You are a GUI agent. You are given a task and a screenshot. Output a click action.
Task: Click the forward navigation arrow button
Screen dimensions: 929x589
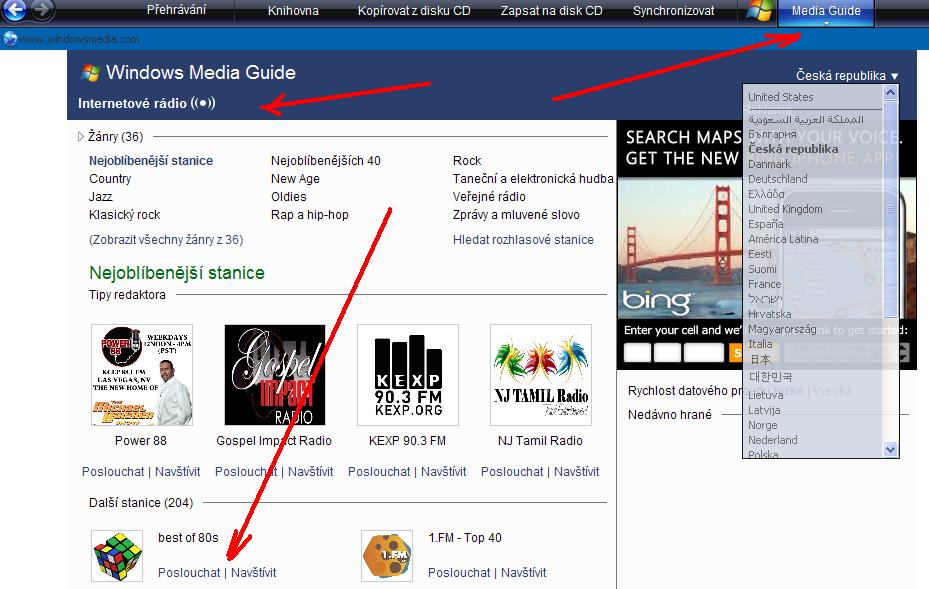(41, 9)
